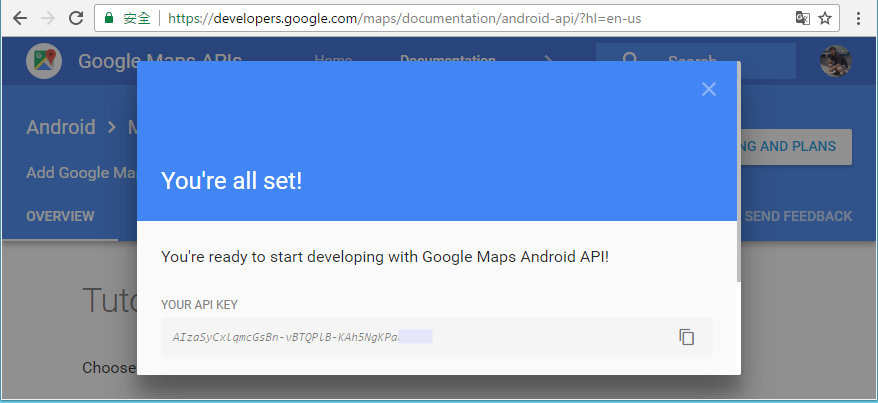Click the green secure padlock icon
The width and height of the screenshot is (878, 403).
pyautogui.click(x=109, y=18)
